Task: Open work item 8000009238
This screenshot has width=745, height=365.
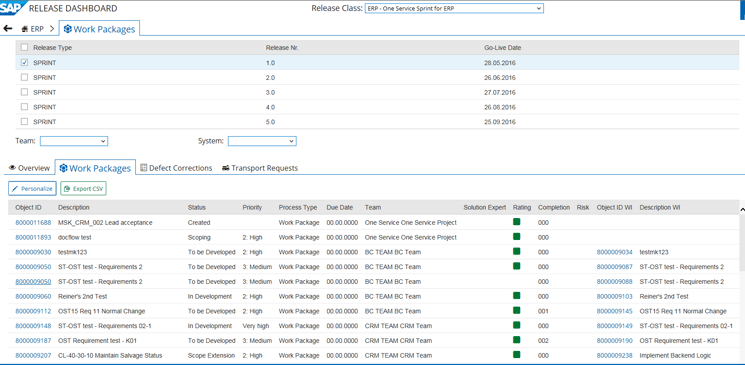Action: (614, 355)
